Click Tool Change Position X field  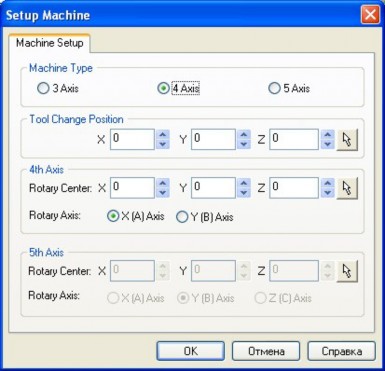coord(132,140)
